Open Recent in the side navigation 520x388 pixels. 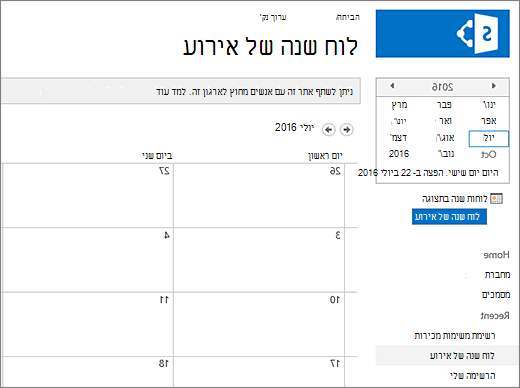[x=495, y=315]
